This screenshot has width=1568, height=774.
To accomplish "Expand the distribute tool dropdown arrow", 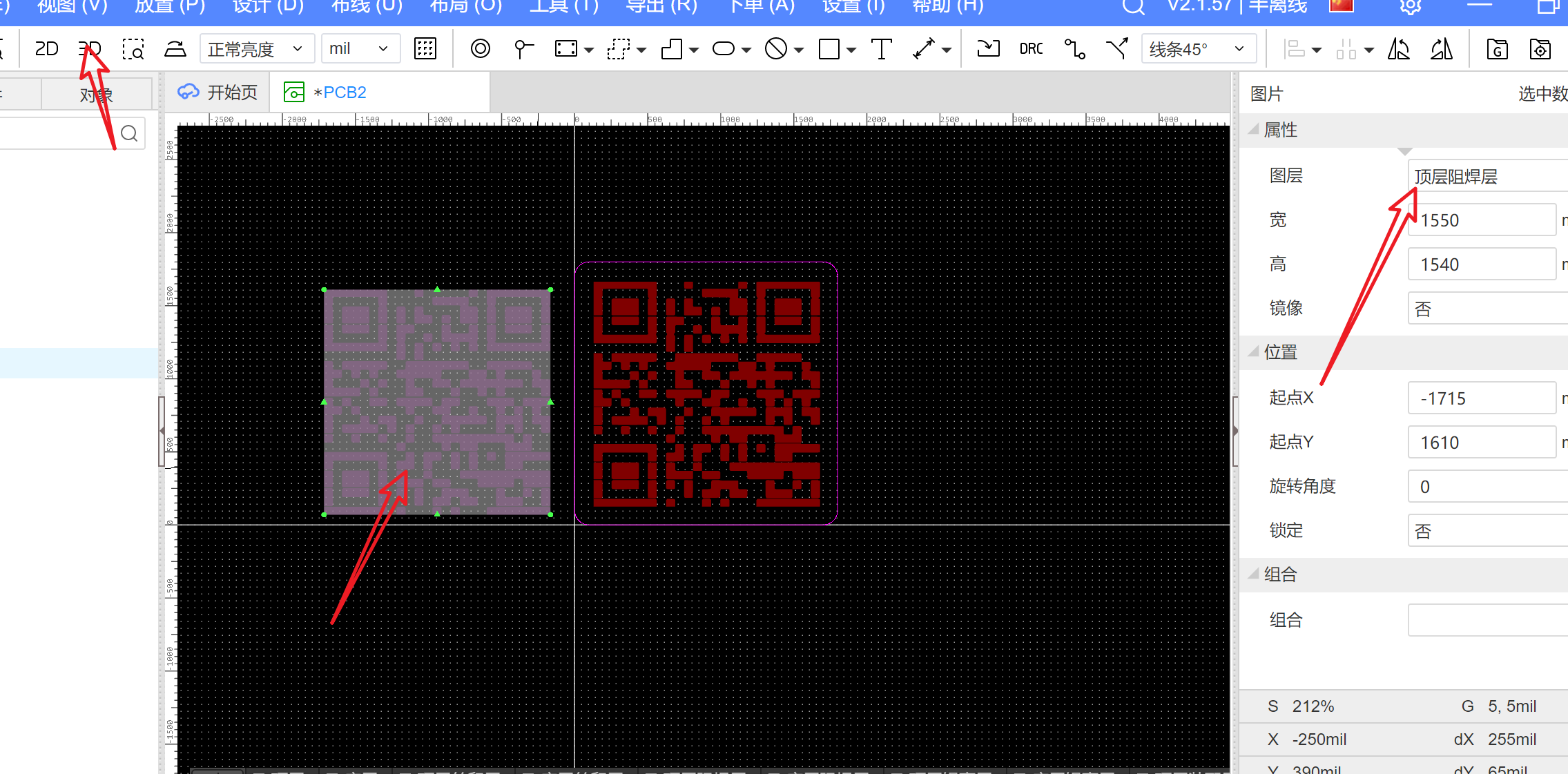I will (x=1369, y=50).
